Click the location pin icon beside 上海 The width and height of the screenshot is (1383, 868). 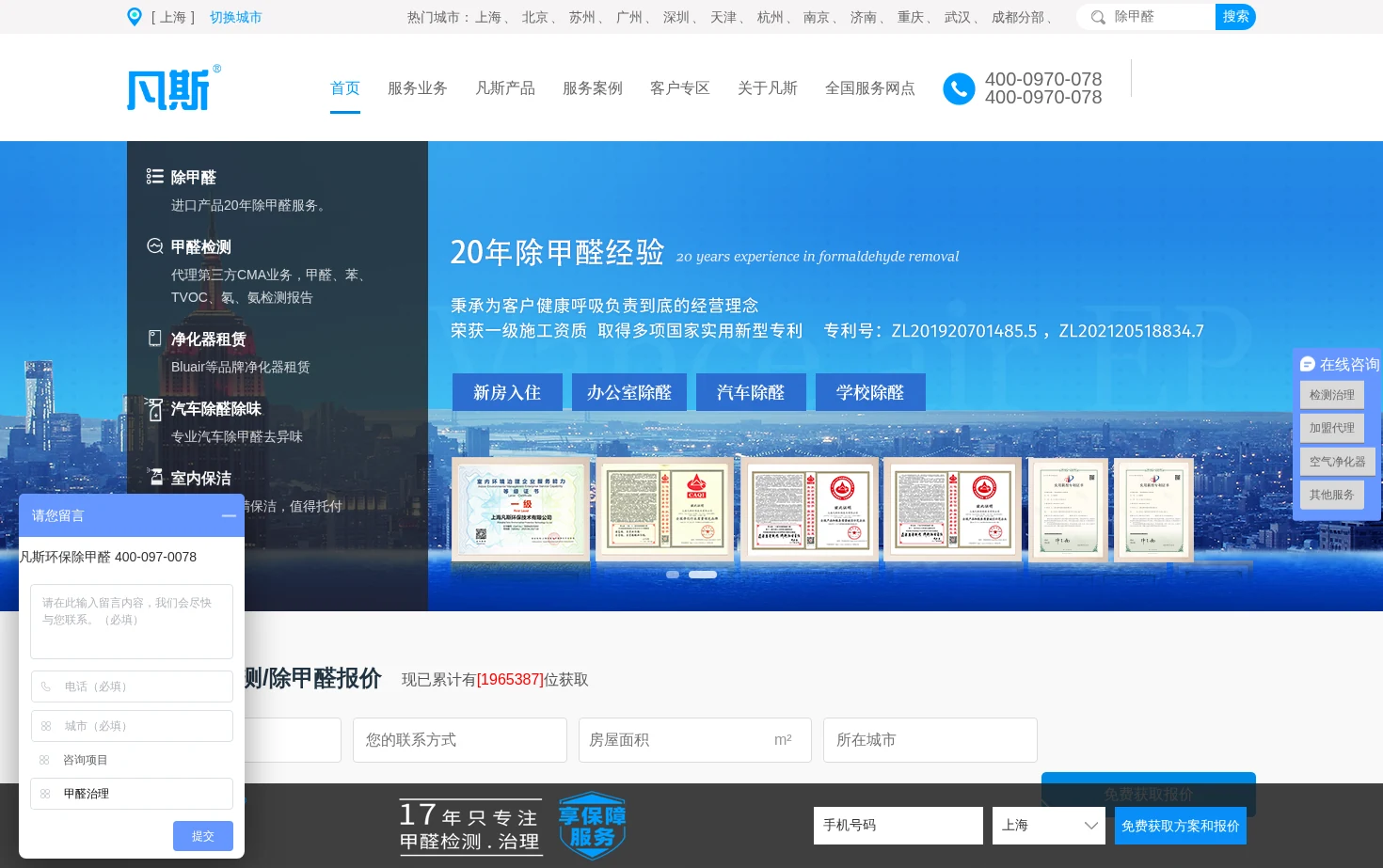coord(135,17)
